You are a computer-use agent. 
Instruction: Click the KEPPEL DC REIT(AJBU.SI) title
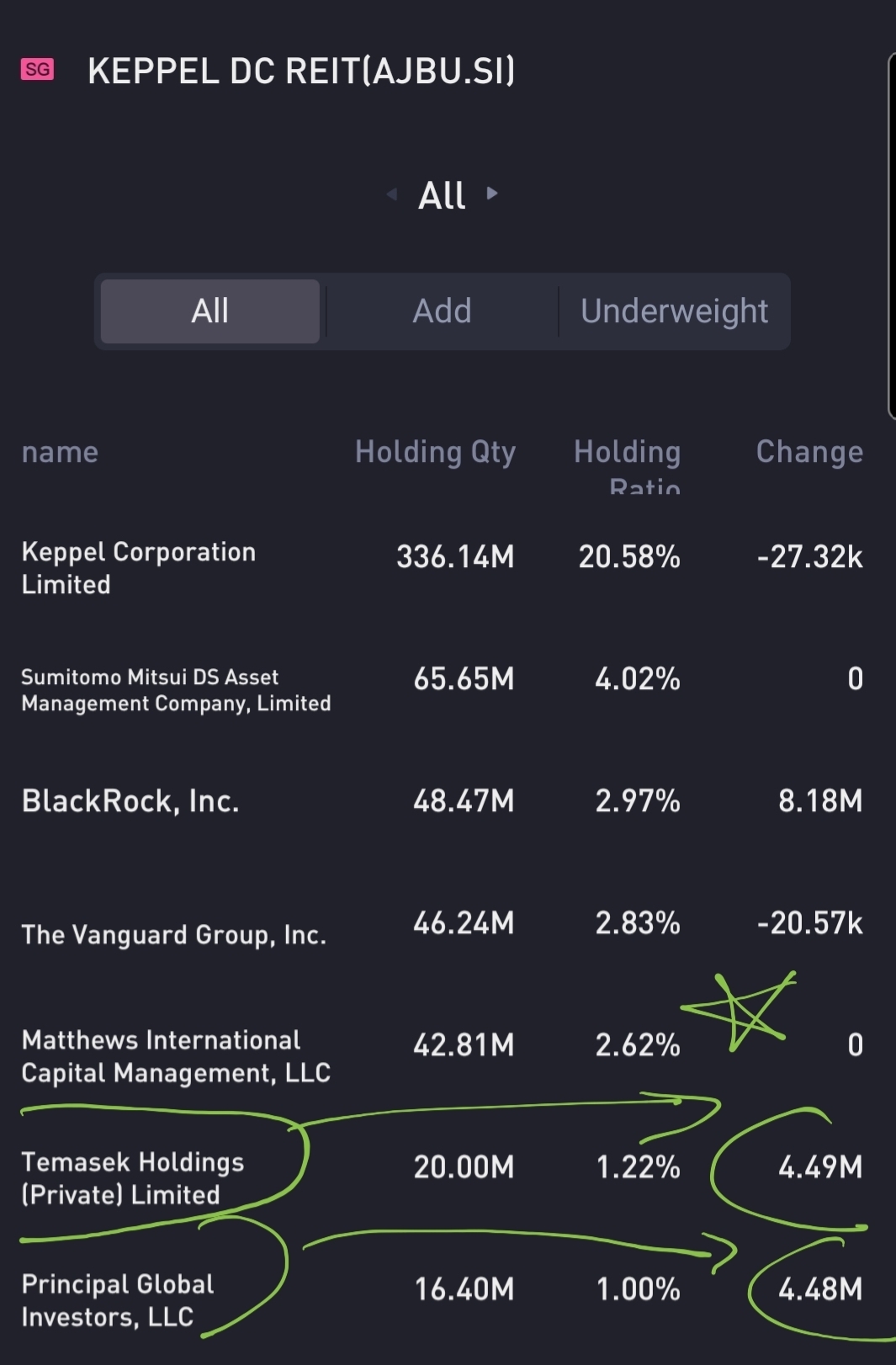301,71
